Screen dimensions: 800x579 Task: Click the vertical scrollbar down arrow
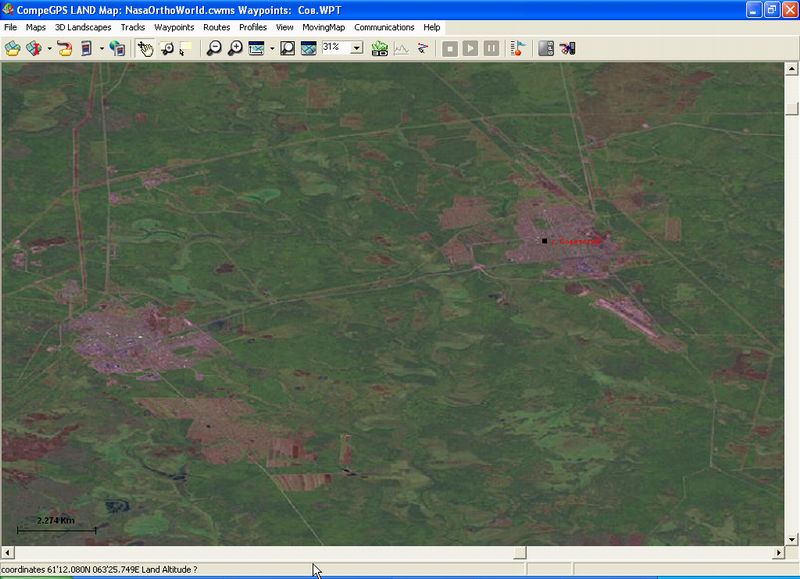[791, 539]
